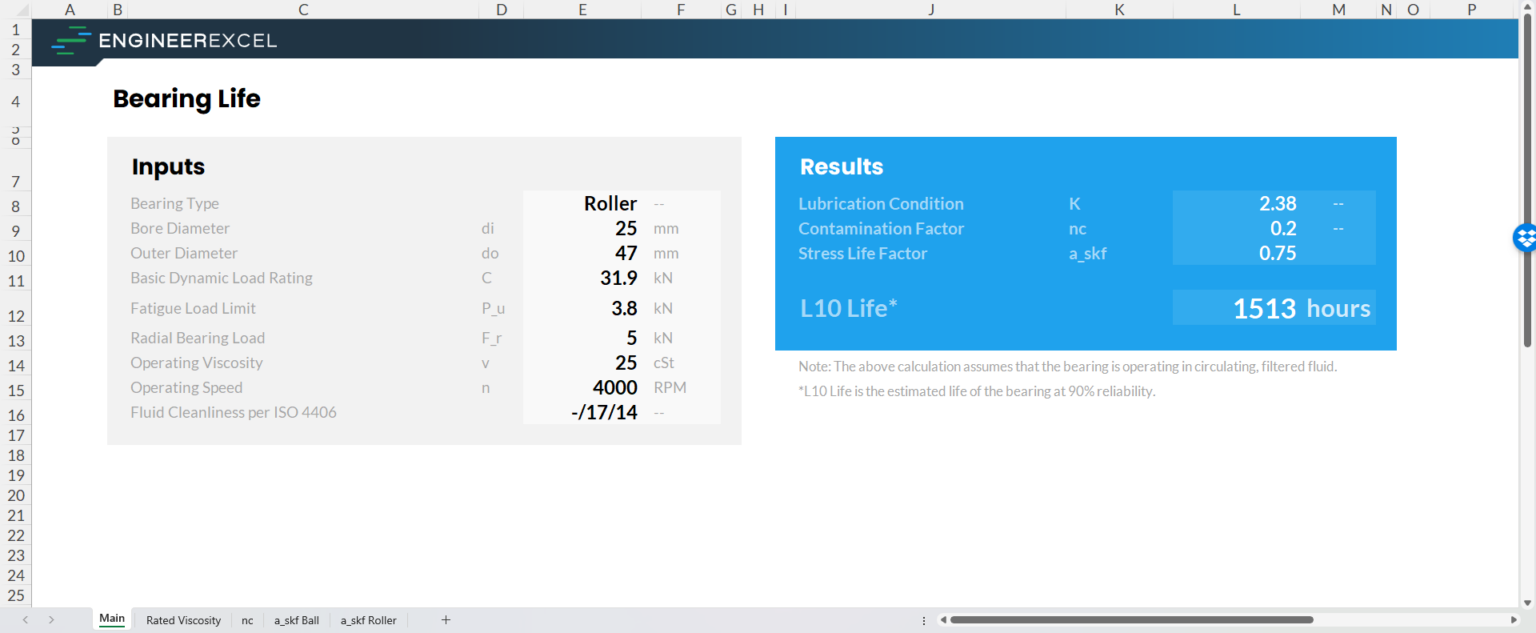Image resolution: width=1536 pixels, height=633 pixels.
Task: Open the a_skf Roller sheet
Action: [368, 620]
